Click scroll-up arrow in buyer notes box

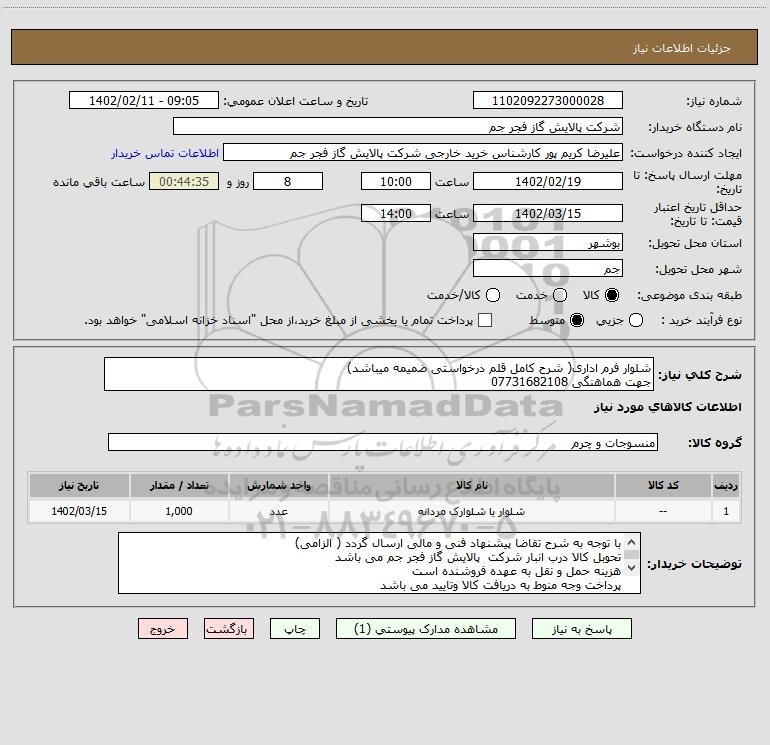[x=632, y=543]
